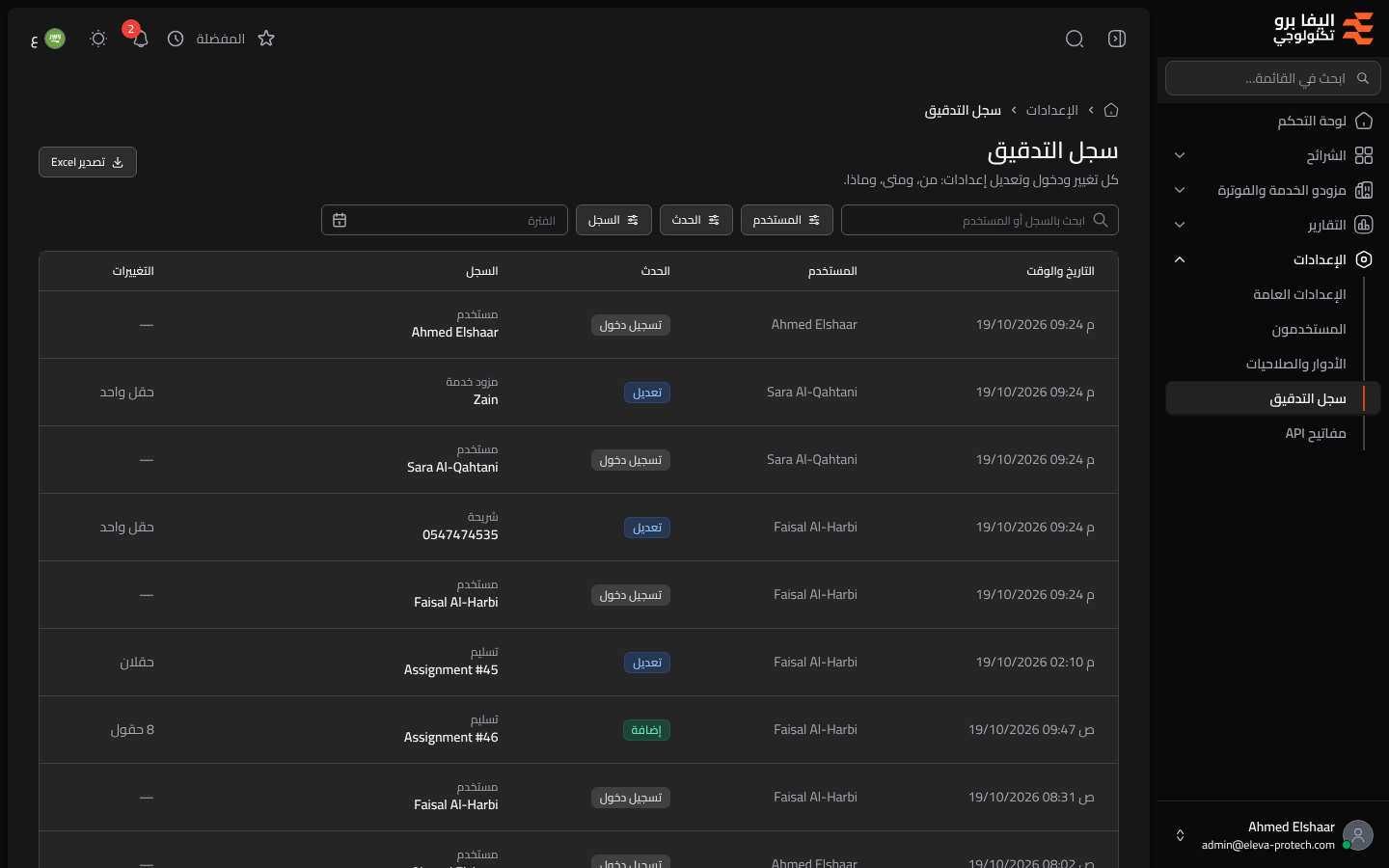This screenshot has width=1389, height=868.
Task: Open the الحدث filter dropdown
Action: click(x=696, y=220)
